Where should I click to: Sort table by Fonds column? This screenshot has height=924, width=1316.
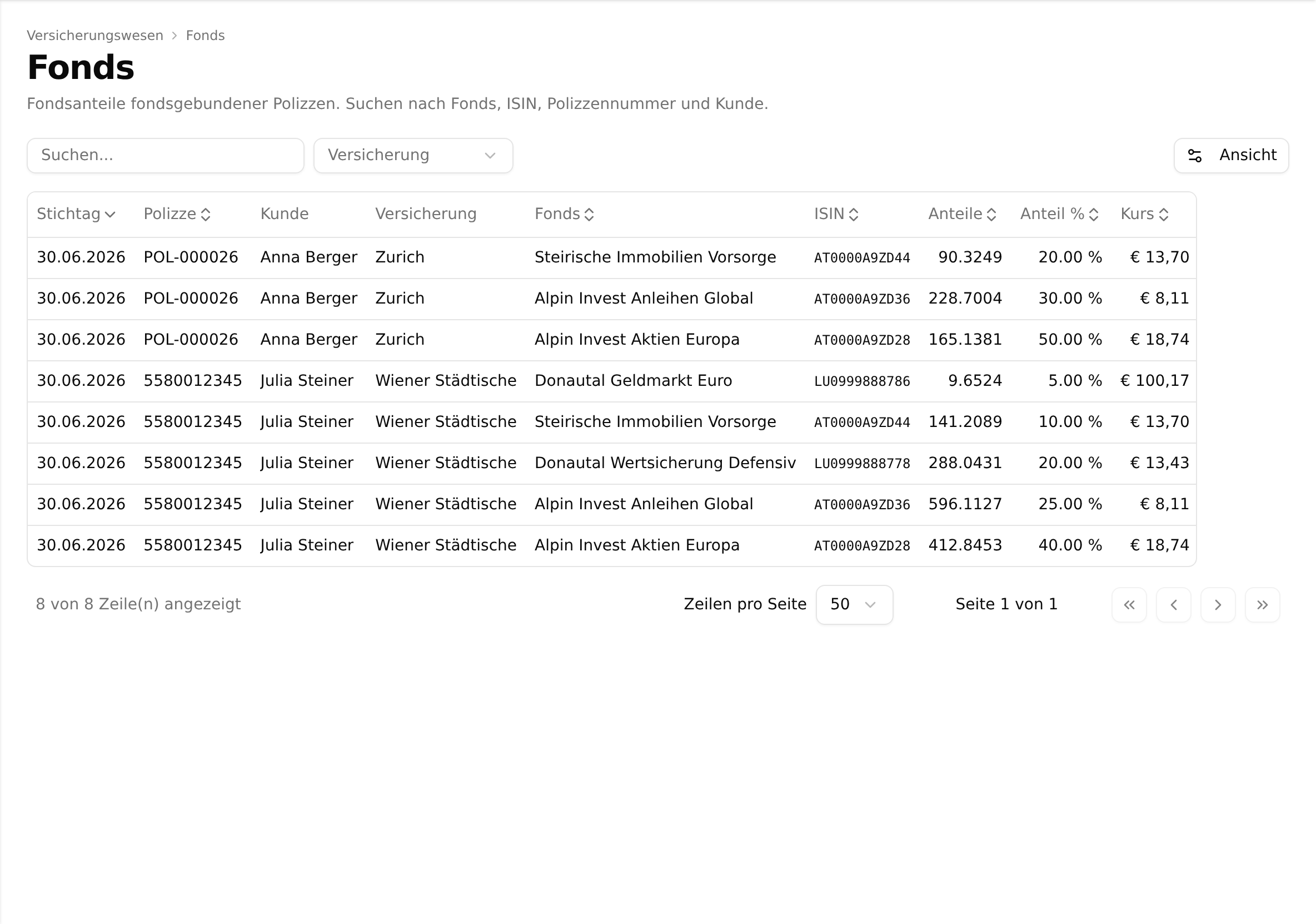564,214
